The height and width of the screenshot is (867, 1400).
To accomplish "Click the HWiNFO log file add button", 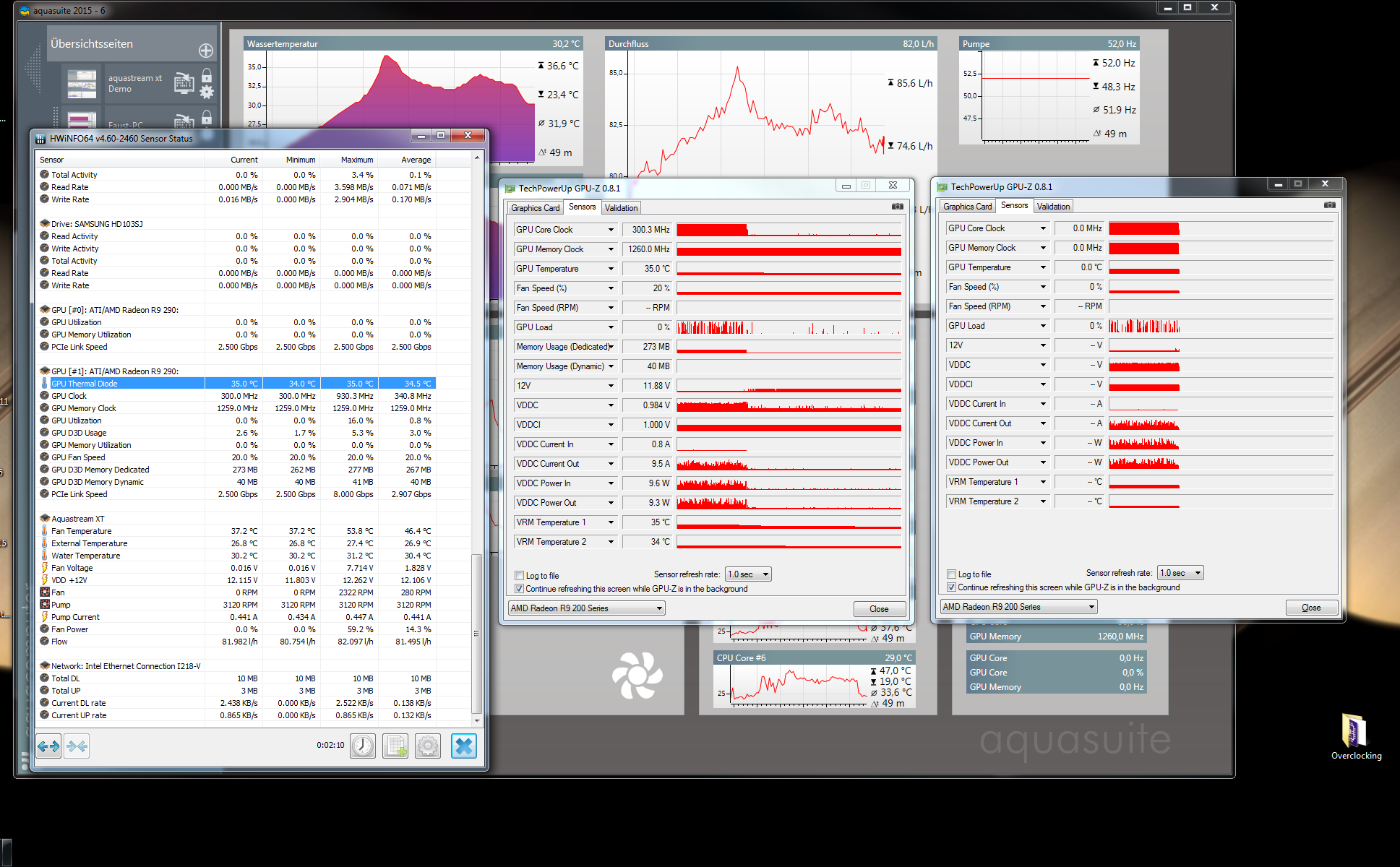I will click(x=395, y=746).
